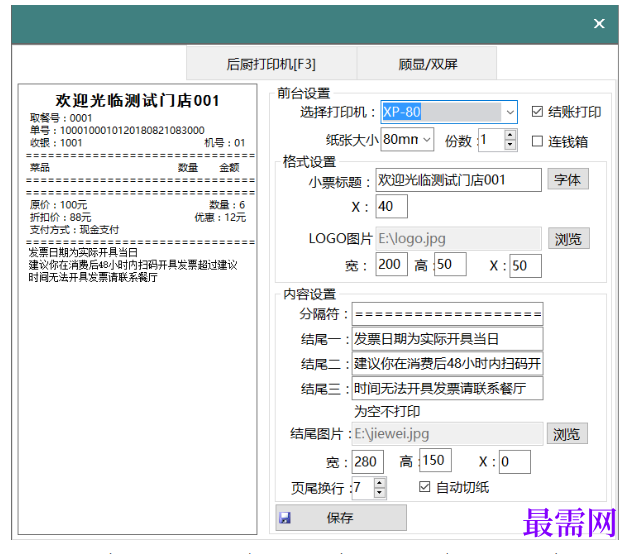Screen dimensions: 635x554
Task: Click the footer image 高 field showing 150
Action: click(x=436, y=460)
